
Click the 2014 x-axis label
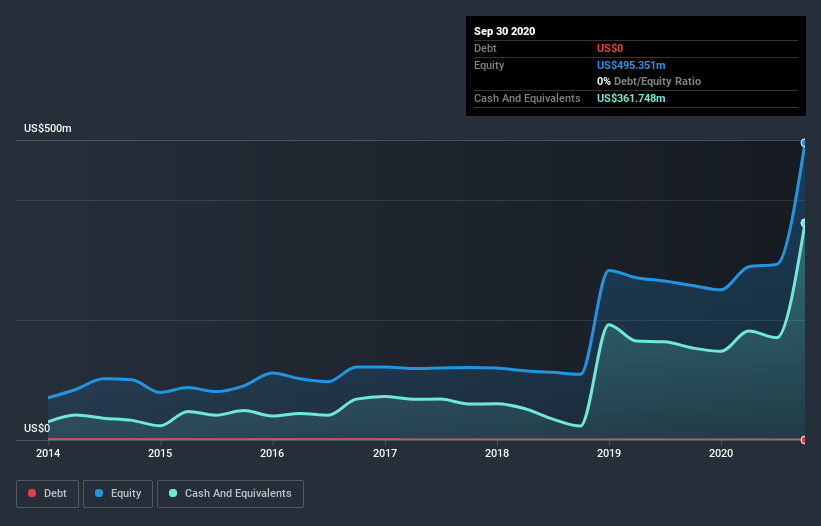coord(48,453)
